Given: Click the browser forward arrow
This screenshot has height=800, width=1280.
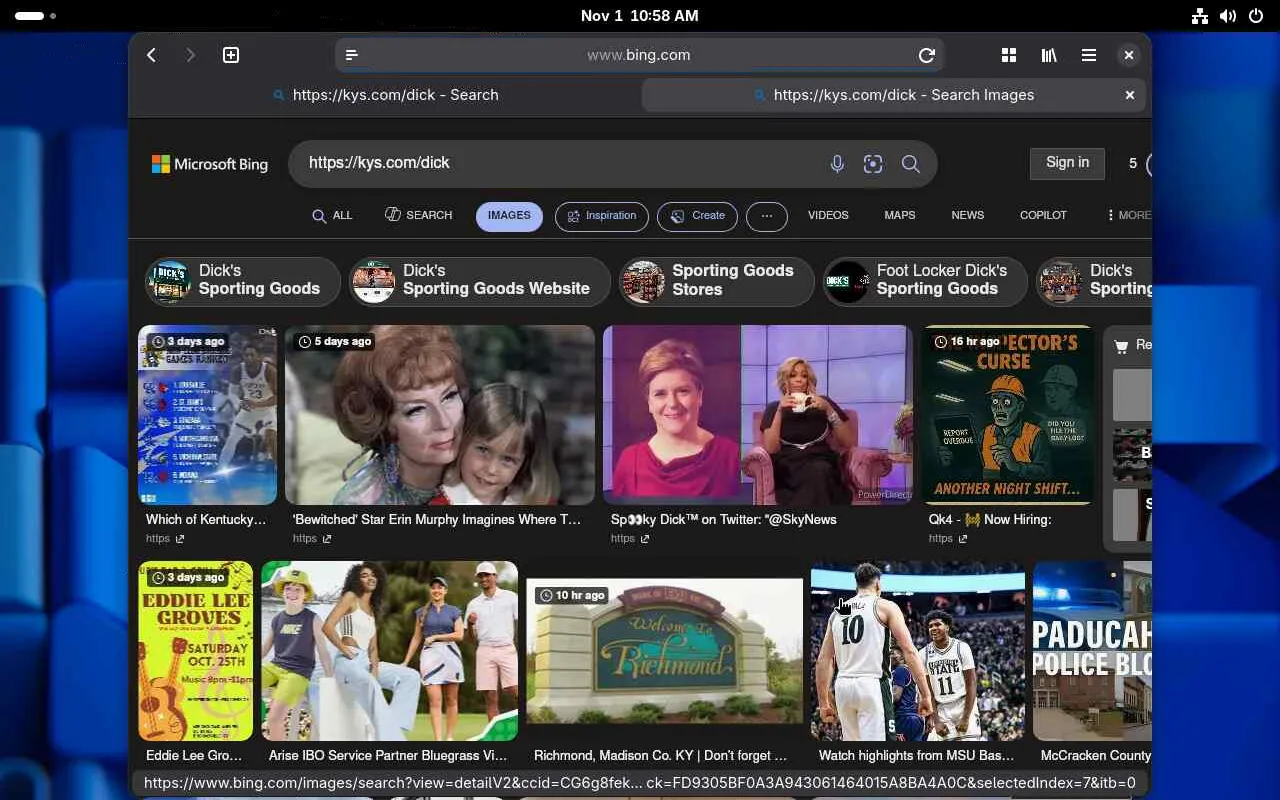Looking at the screenshot, I should (191, 55).
